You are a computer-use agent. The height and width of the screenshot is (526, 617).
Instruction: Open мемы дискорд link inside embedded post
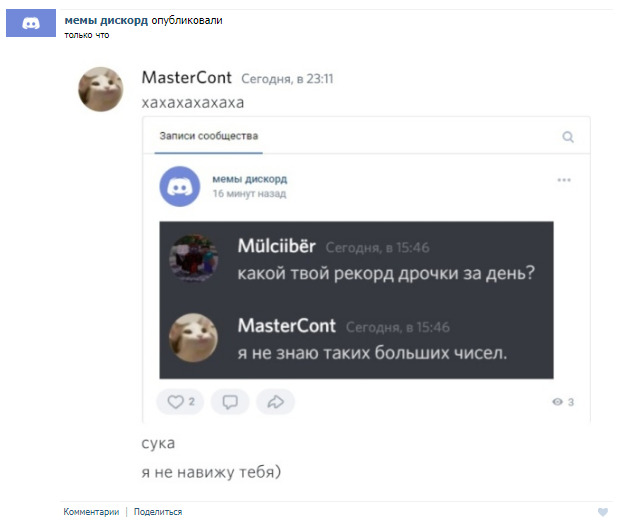[250, 179]
